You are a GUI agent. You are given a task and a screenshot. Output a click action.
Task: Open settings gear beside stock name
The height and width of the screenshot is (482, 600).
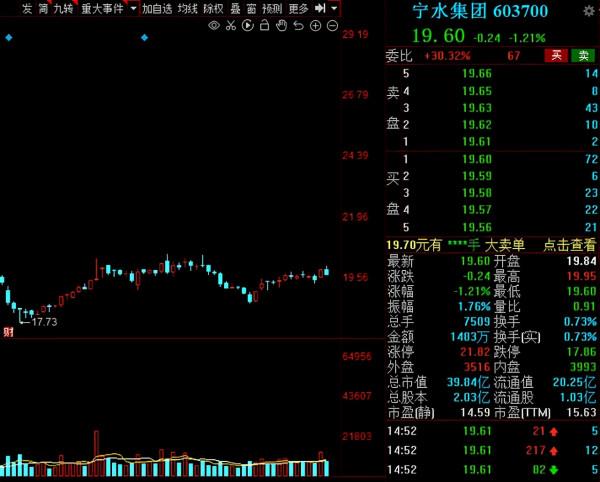pos(591,12)
